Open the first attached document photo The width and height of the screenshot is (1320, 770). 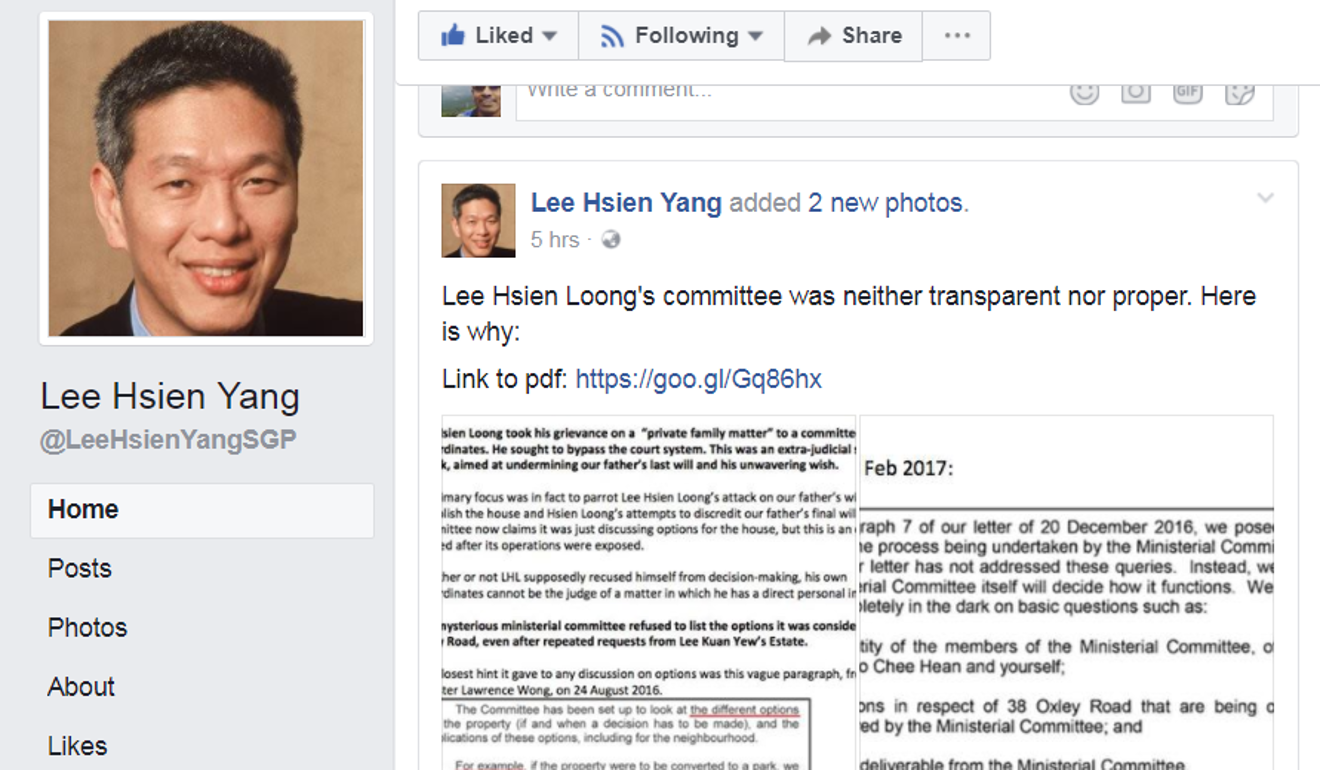(x=649, y=592)
